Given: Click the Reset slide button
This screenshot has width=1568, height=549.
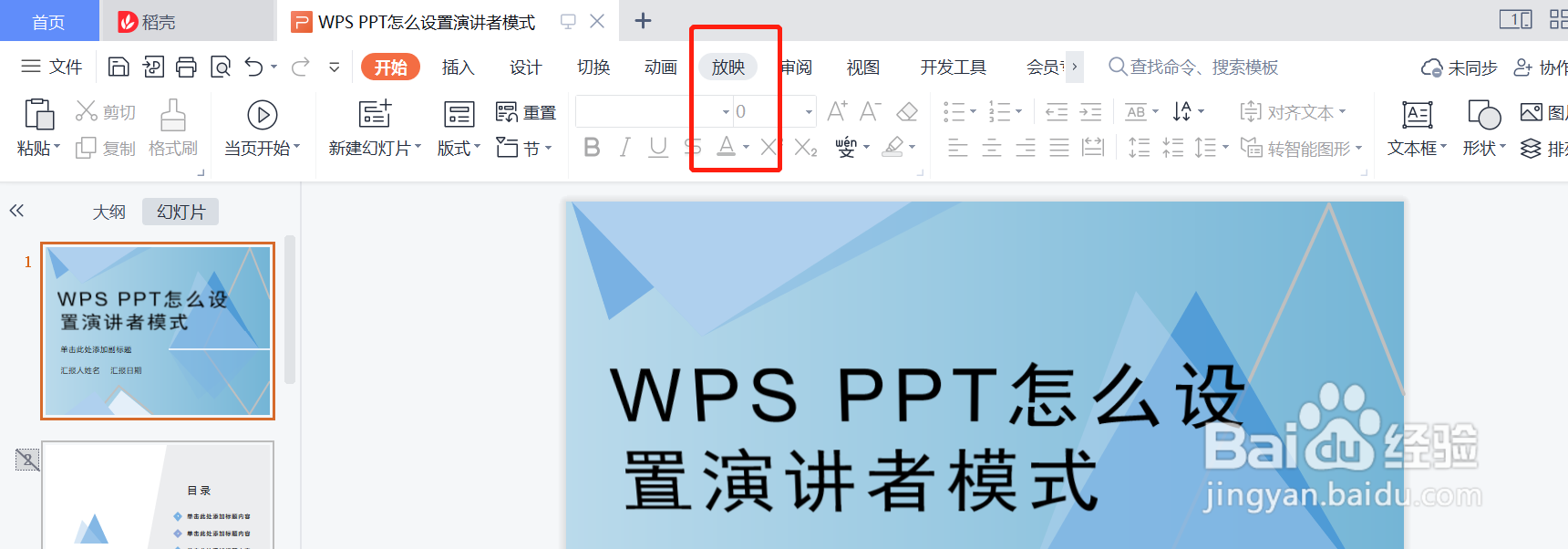Looking at the screenshot, I should point(526,112).
